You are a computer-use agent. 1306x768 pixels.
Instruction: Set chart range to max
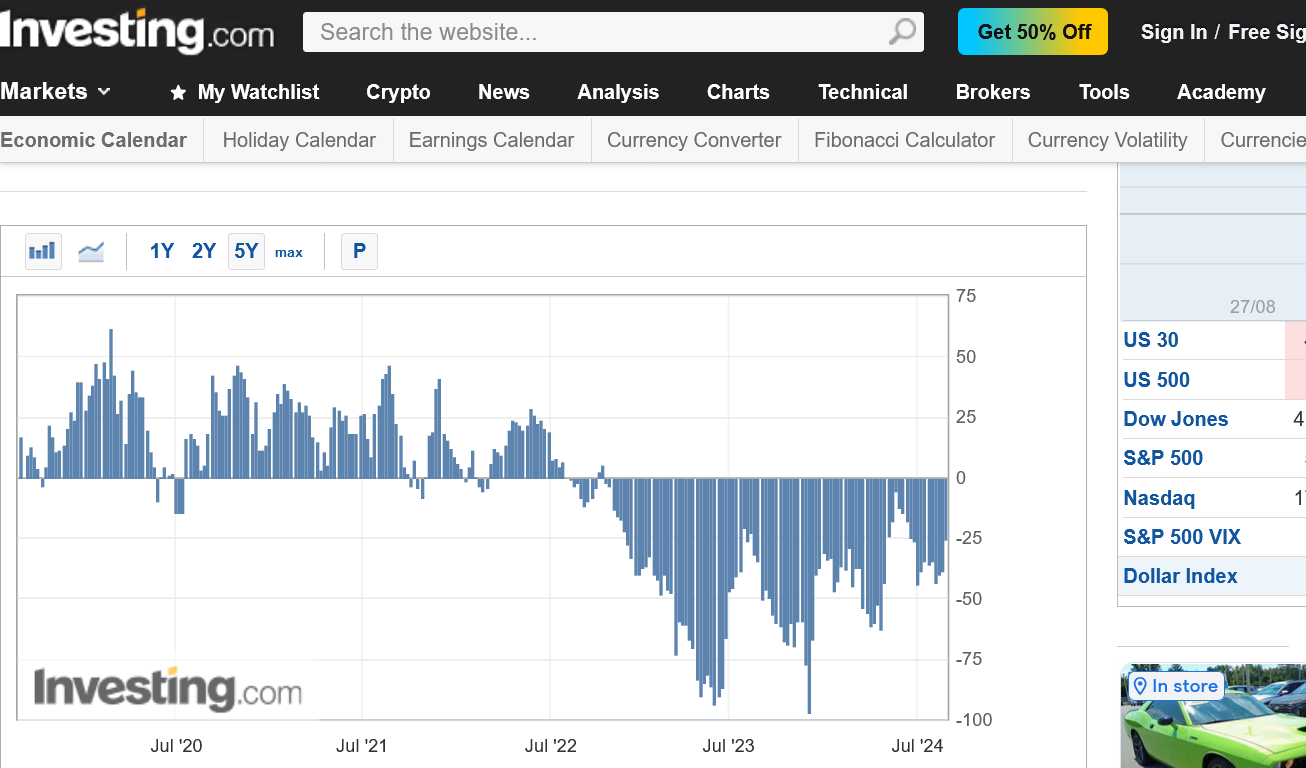click(x=289, y=252)
